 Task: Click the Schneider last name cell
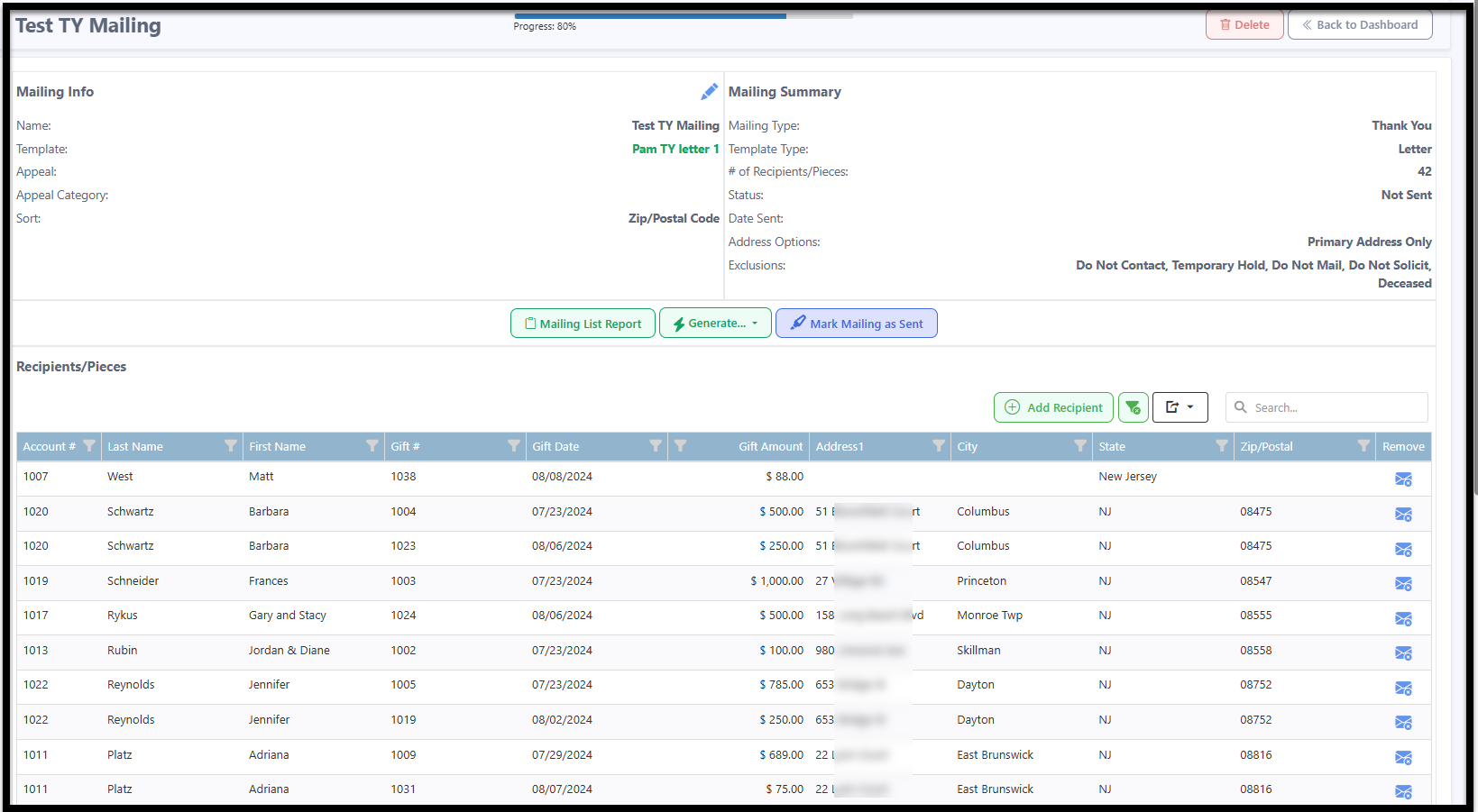[133, 581]
